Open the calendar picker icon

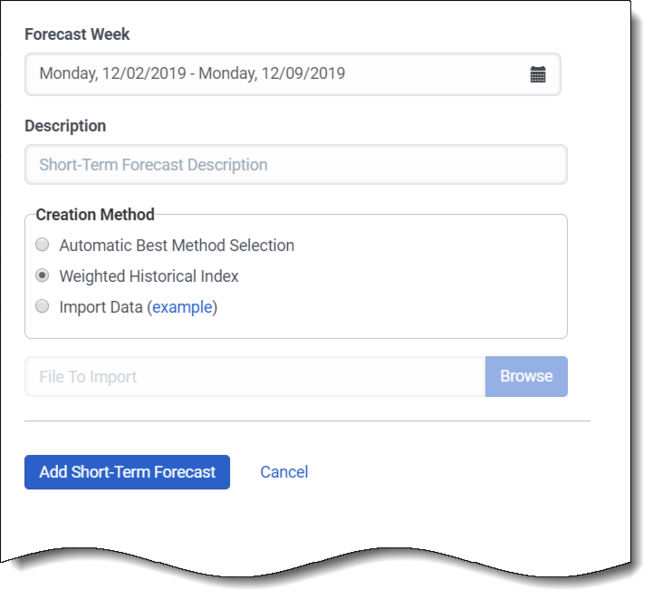[x=538, y=74]
